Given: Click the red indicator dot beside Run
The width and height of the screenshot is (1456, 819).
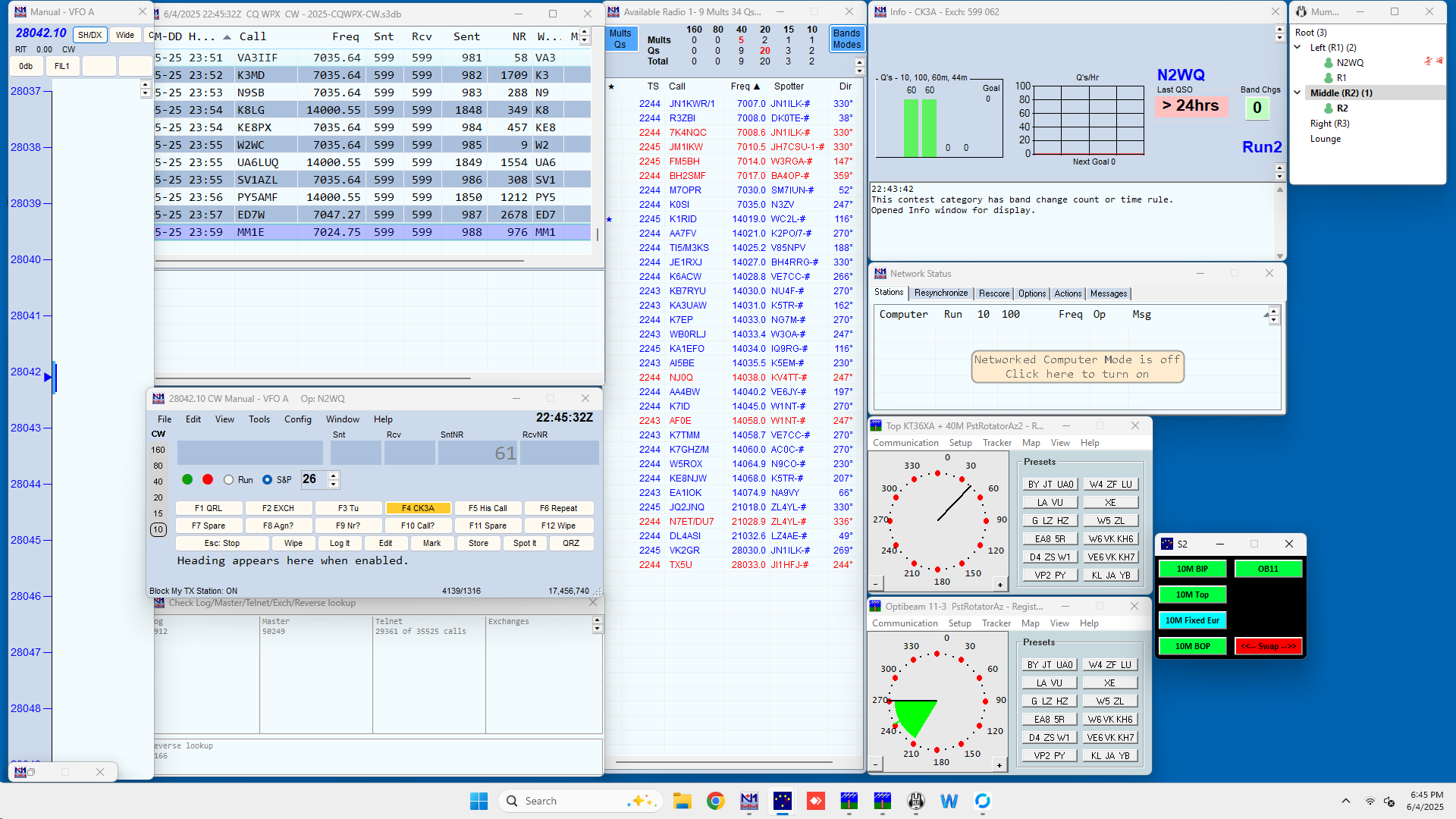Looking at the screenshot, I should pos(208,479).
